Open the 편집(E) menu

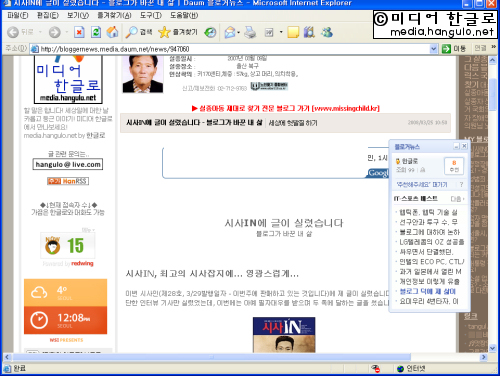coord(48,15)
